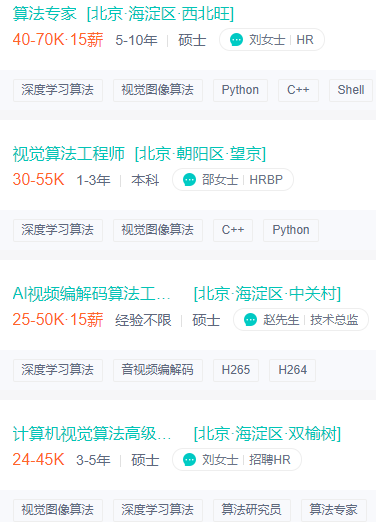The width and height of the screenshot is (376, 522).
Task: Select 视觉图像算法 tag under 视觉算法工程师
Action: tap(158, 230)
